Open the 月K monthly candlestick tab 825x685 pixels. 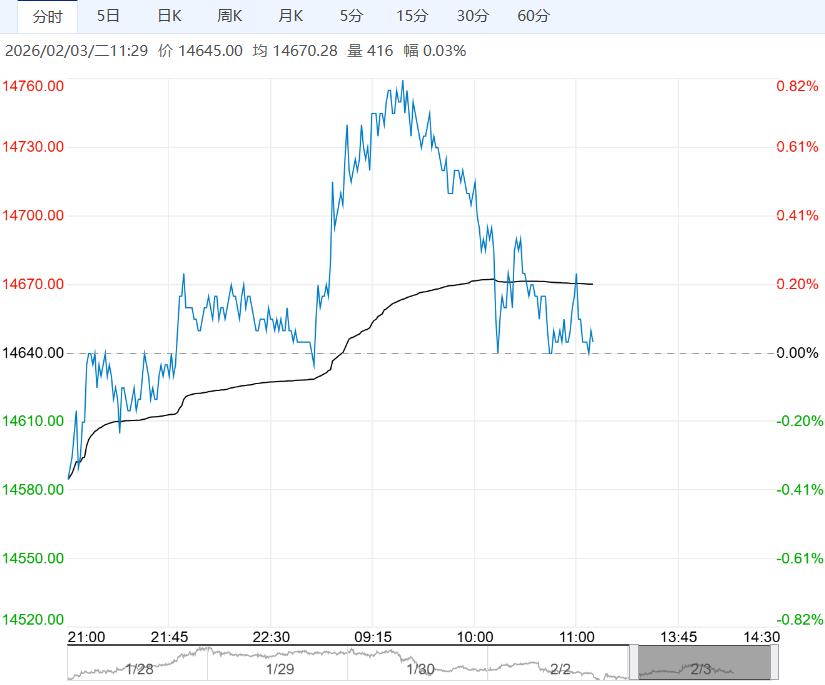click(x=291, y=16)
